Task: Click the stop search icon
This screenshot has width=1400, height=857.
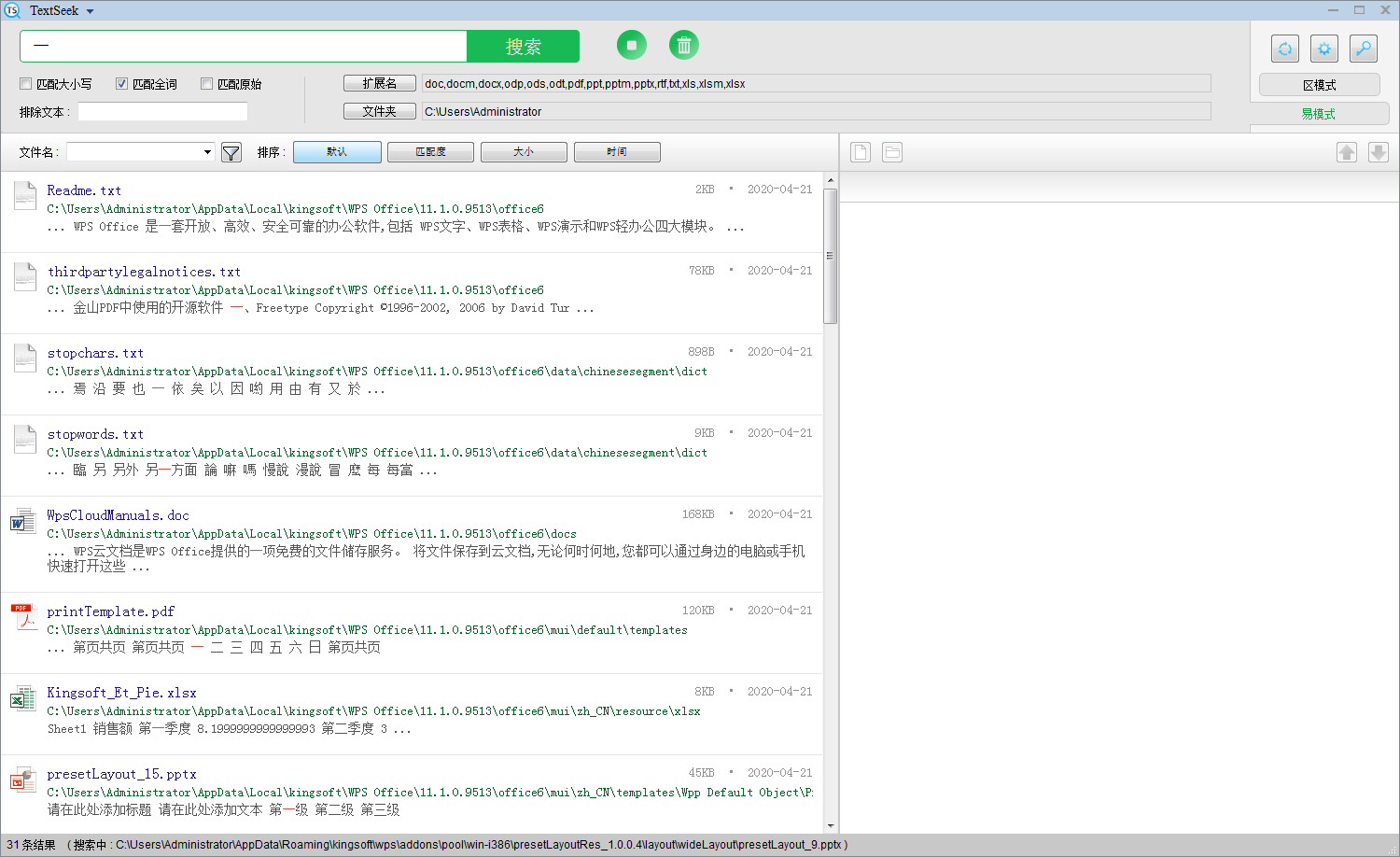Action: [631, 45]
